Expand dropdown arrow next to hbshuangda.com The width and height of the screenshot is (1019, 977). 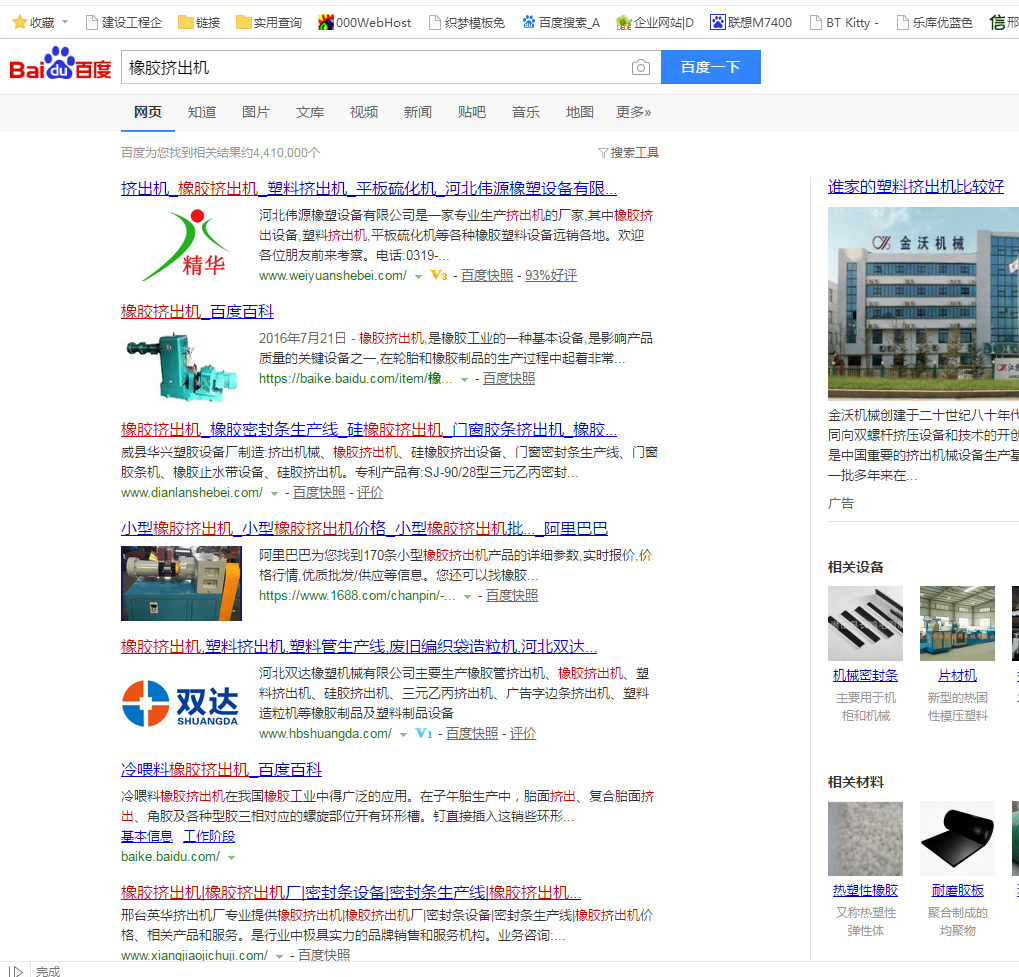click(403, 735)
